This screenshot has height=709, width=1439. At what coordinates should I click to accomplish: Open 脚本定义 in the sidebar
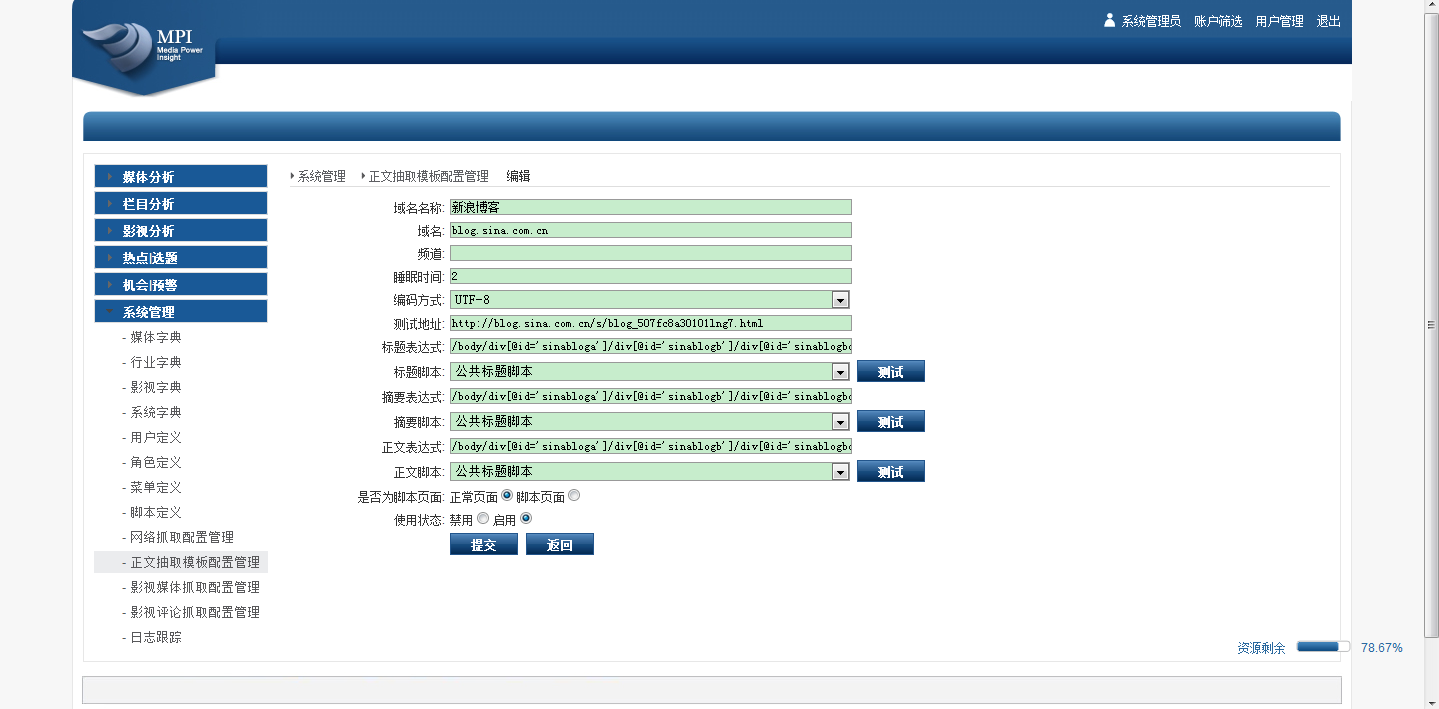[156, 512]
